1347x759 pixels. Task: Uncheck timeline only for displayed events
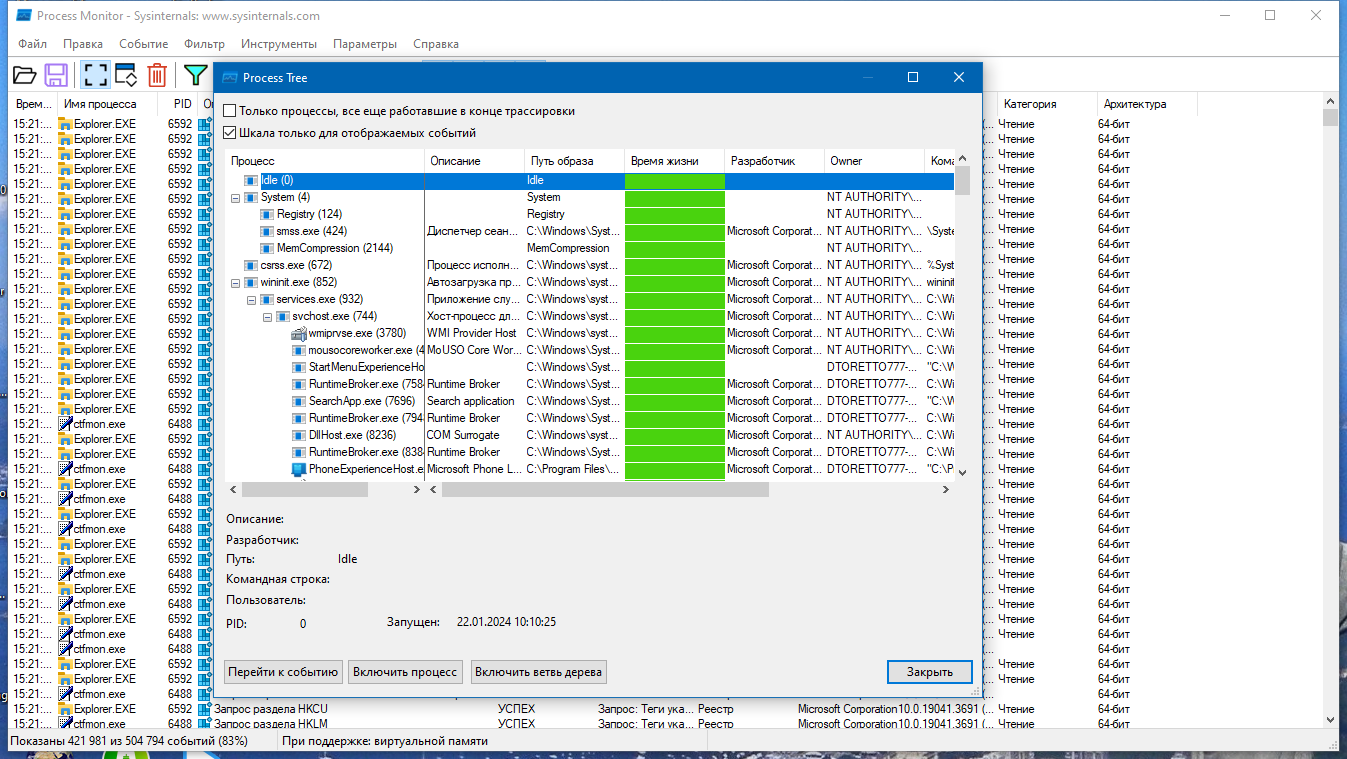[x=230, y=132]
